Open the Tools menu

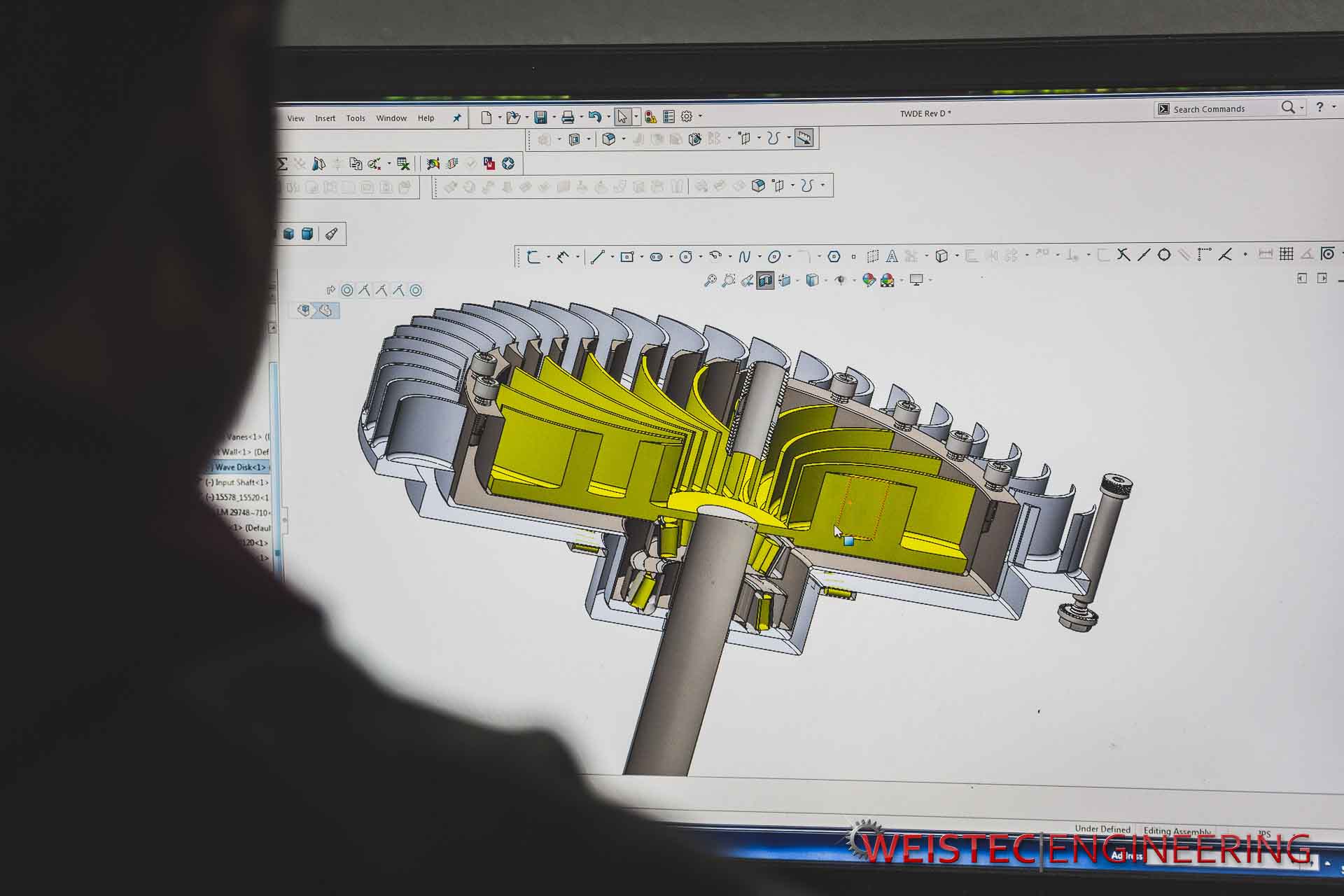356,118
